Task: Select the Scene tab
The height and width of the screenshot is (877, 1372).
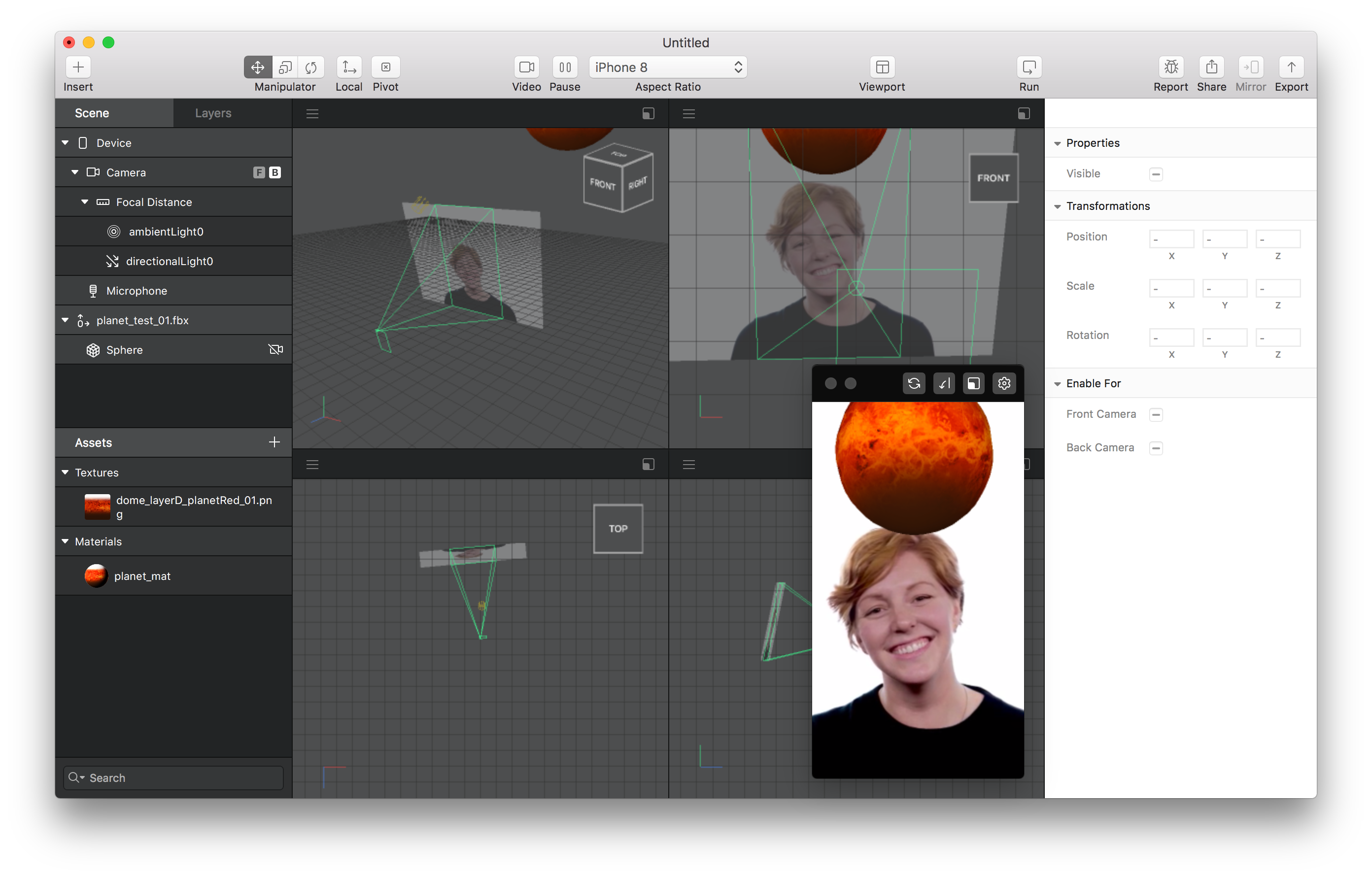Action: 92,112
